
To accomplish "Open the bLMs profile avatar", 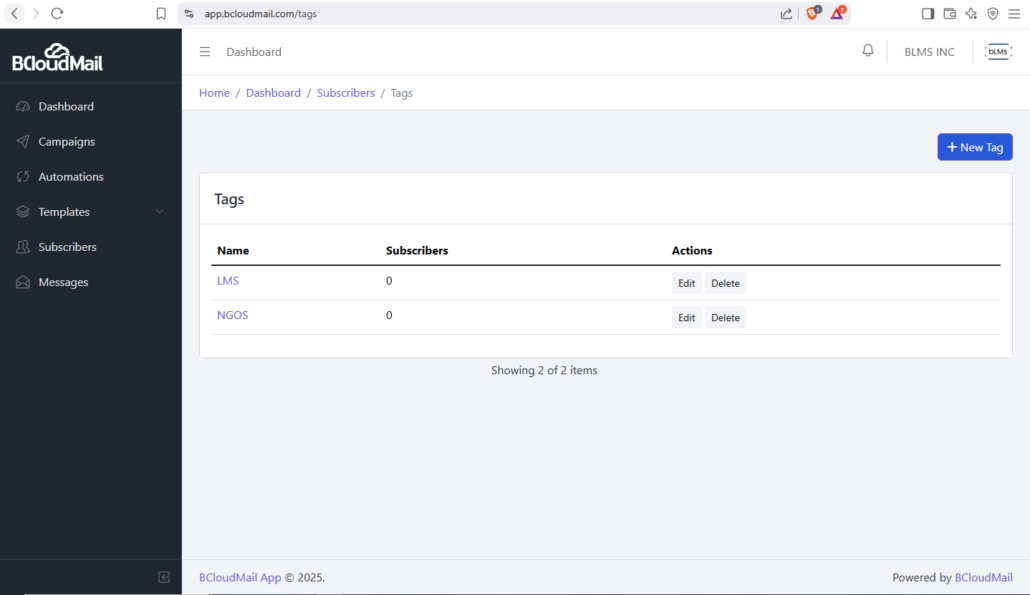I will 998,51.
